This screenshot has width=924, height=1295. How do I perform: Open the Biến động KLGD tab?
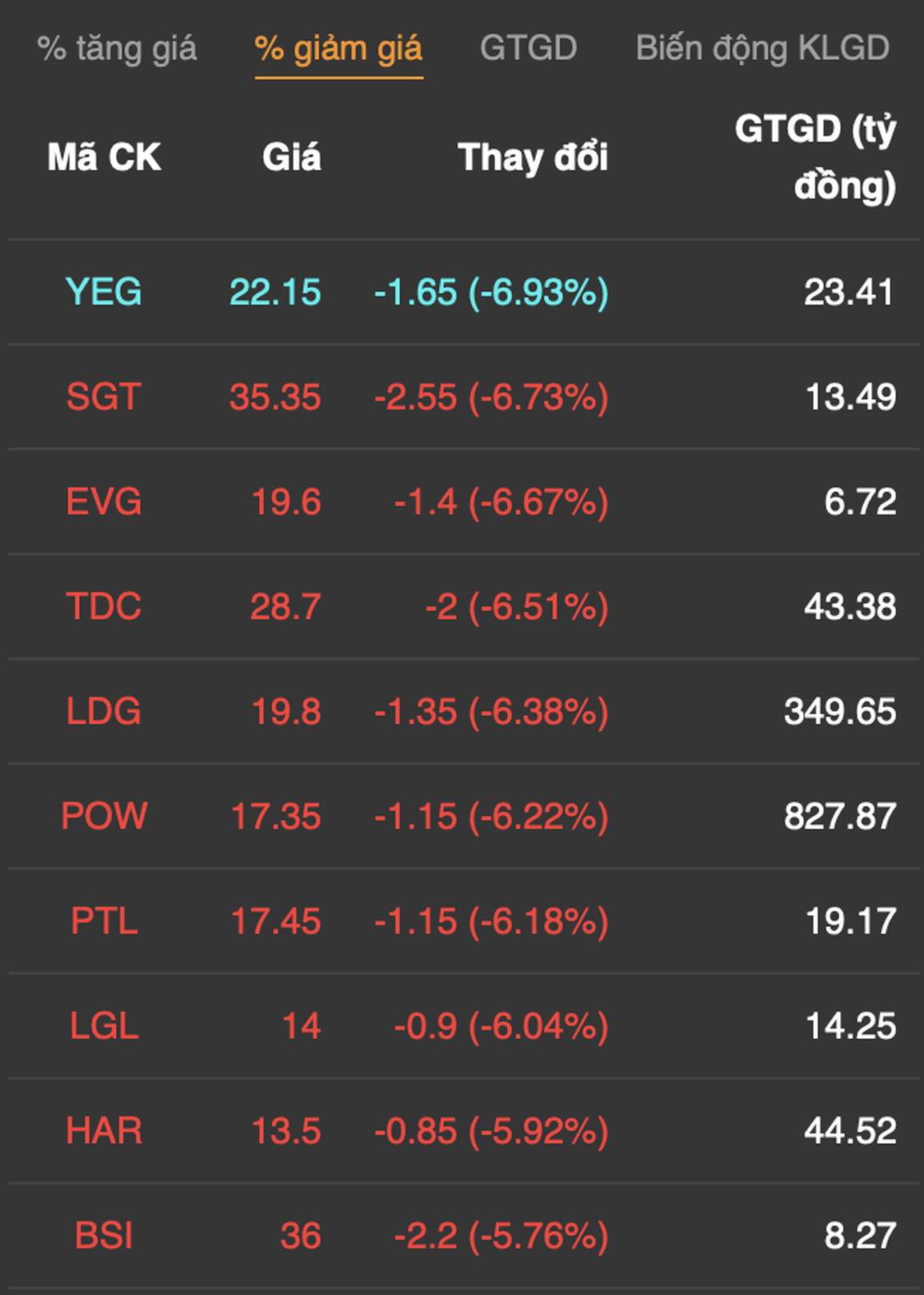(762, 49)
